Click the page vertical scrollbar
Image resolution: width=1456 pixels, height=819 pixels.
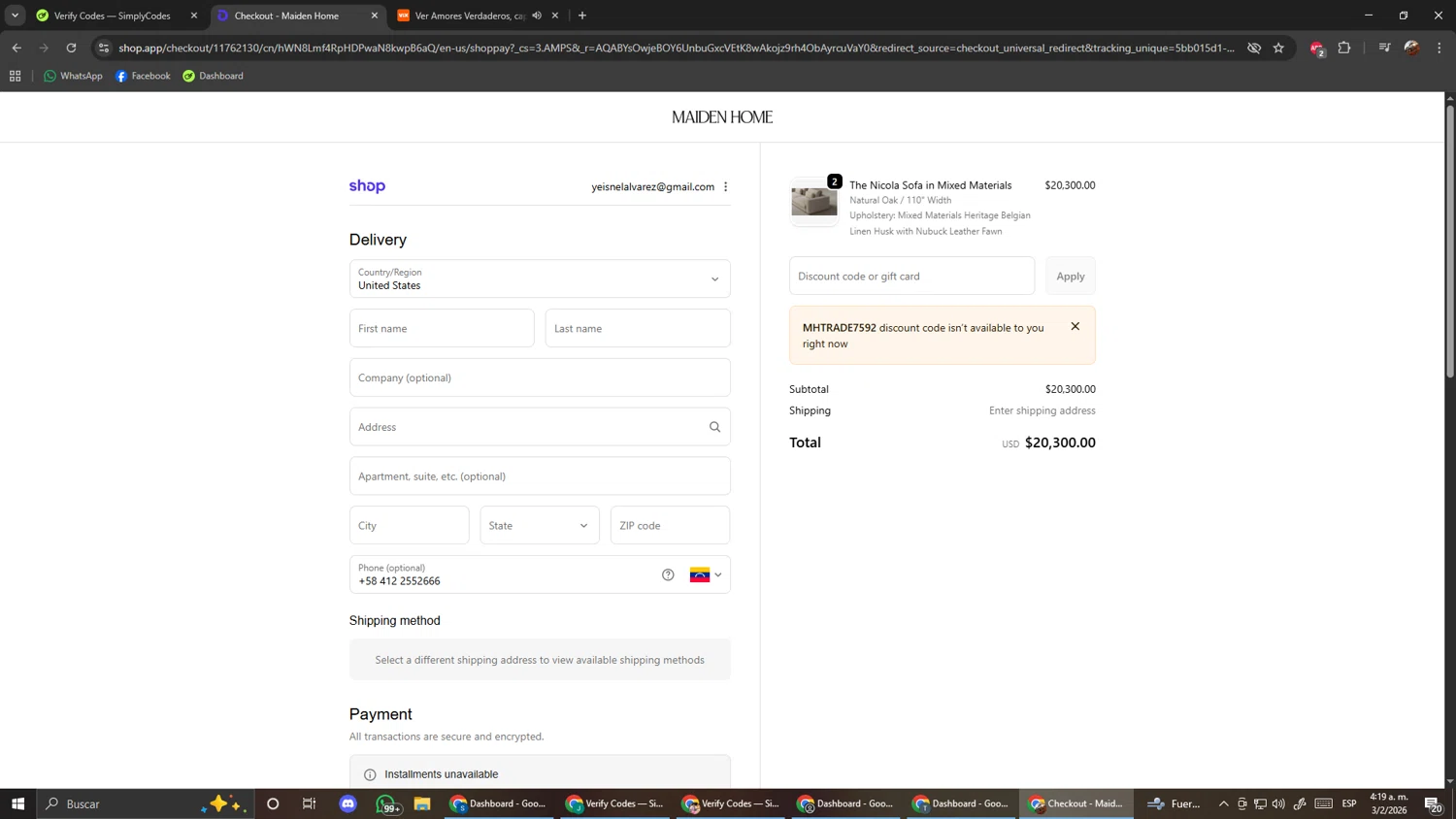click(x=1450, y=243)
